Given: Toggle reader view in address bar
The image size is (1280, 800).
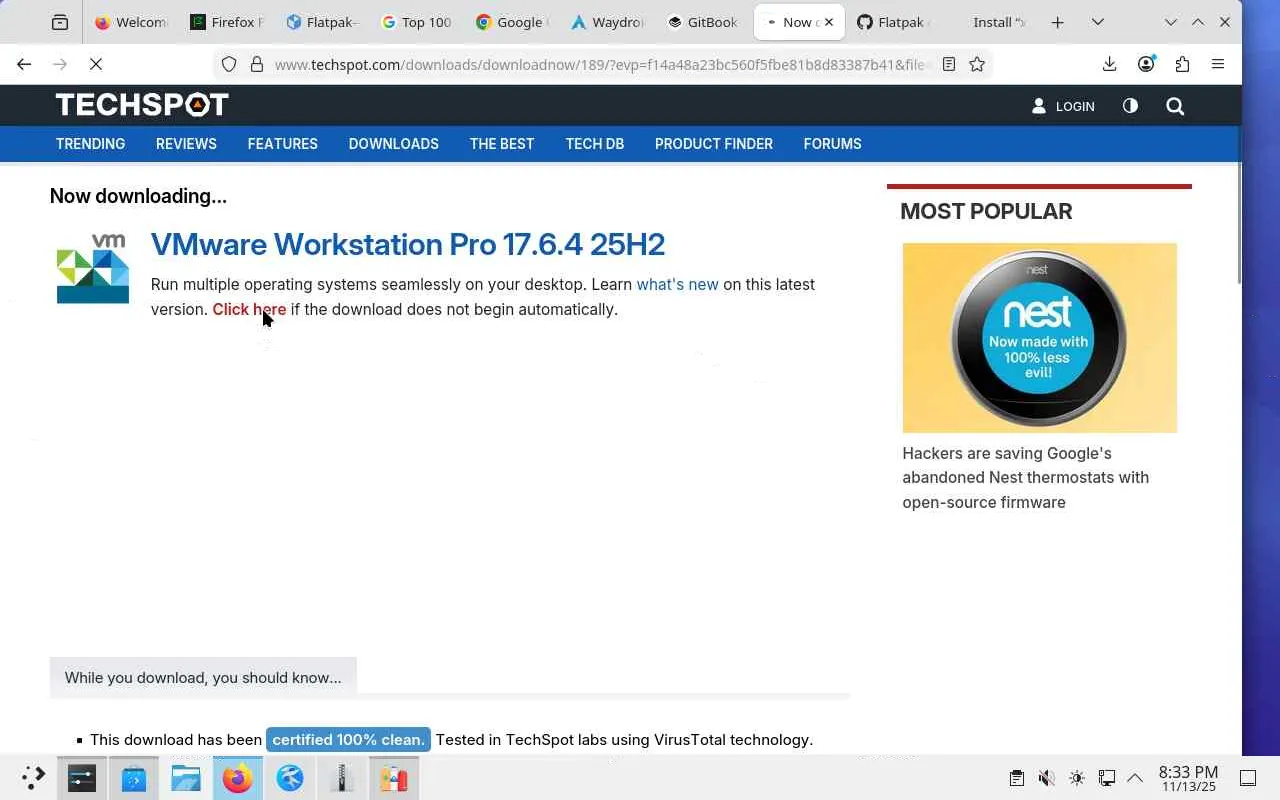Looking at the screenshot, I should (x=949, y=64).
